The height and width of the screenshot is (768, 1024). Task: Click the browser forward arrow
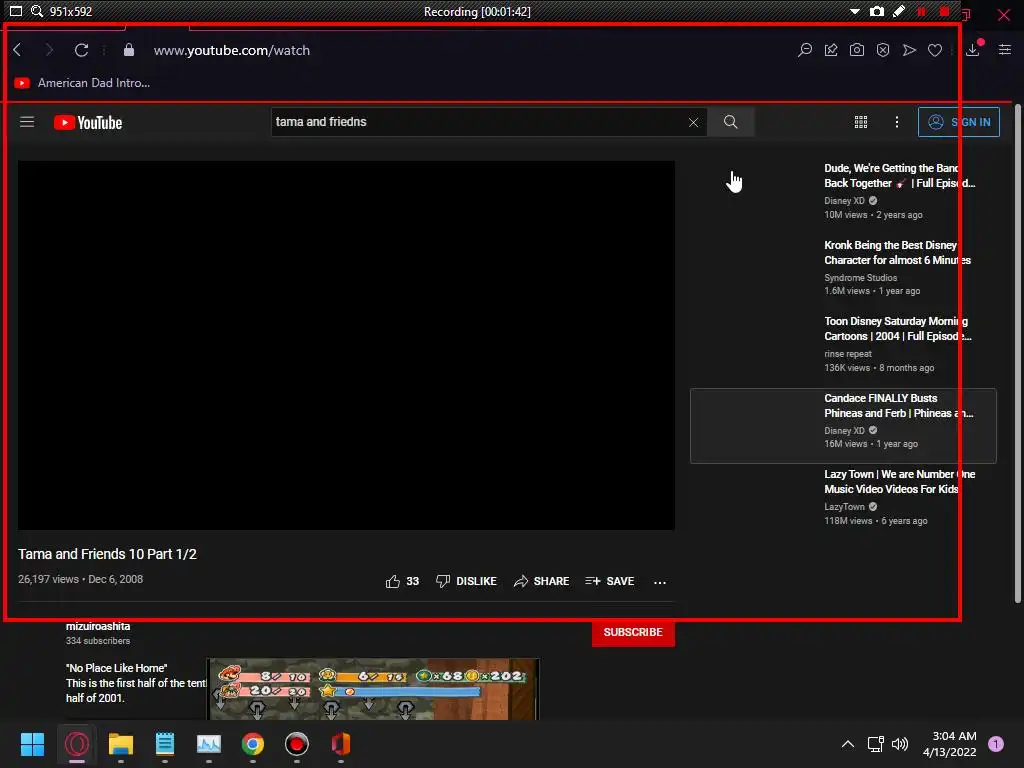(x=49, y=50)
